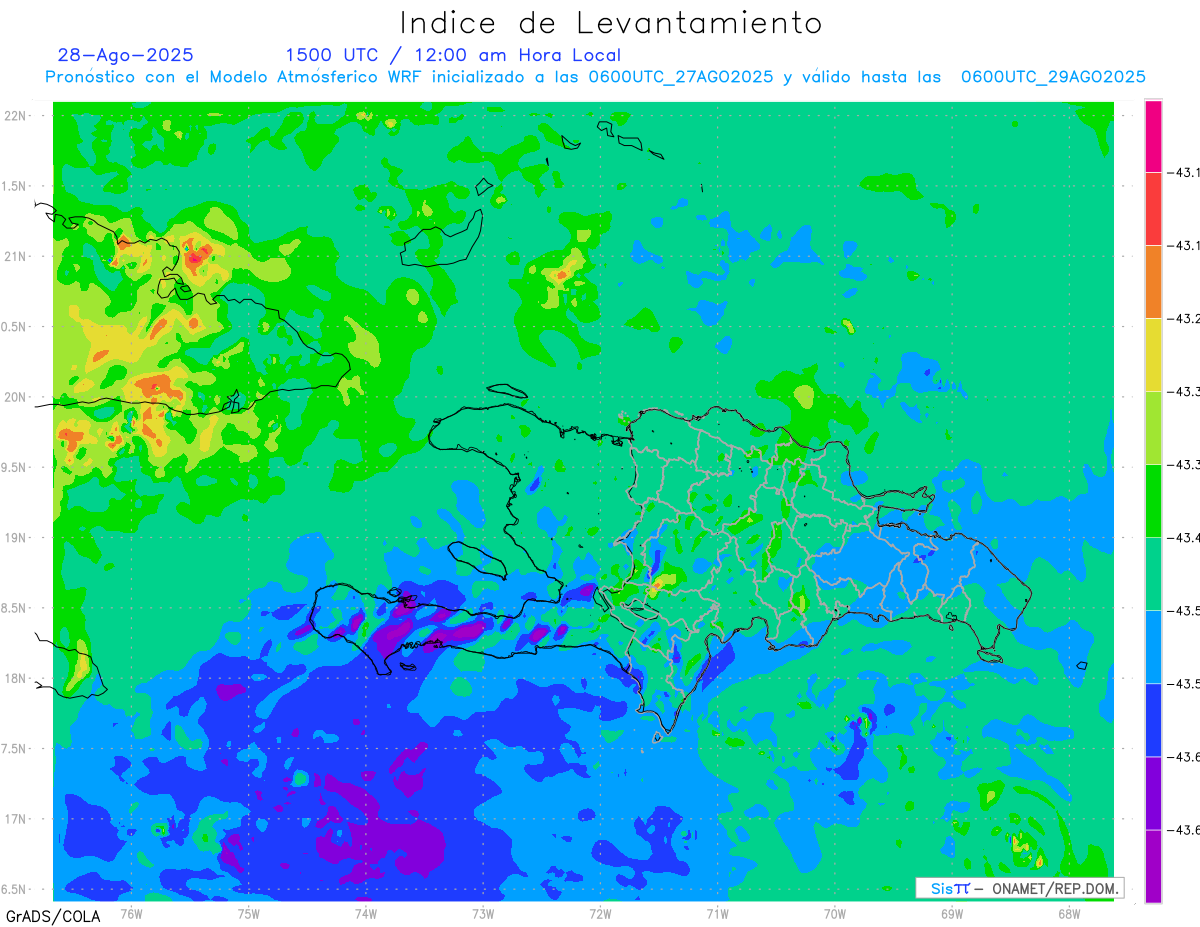The image size is (1200, 927).
Task: Click legend value '-43.4'
Action: 1184,538
